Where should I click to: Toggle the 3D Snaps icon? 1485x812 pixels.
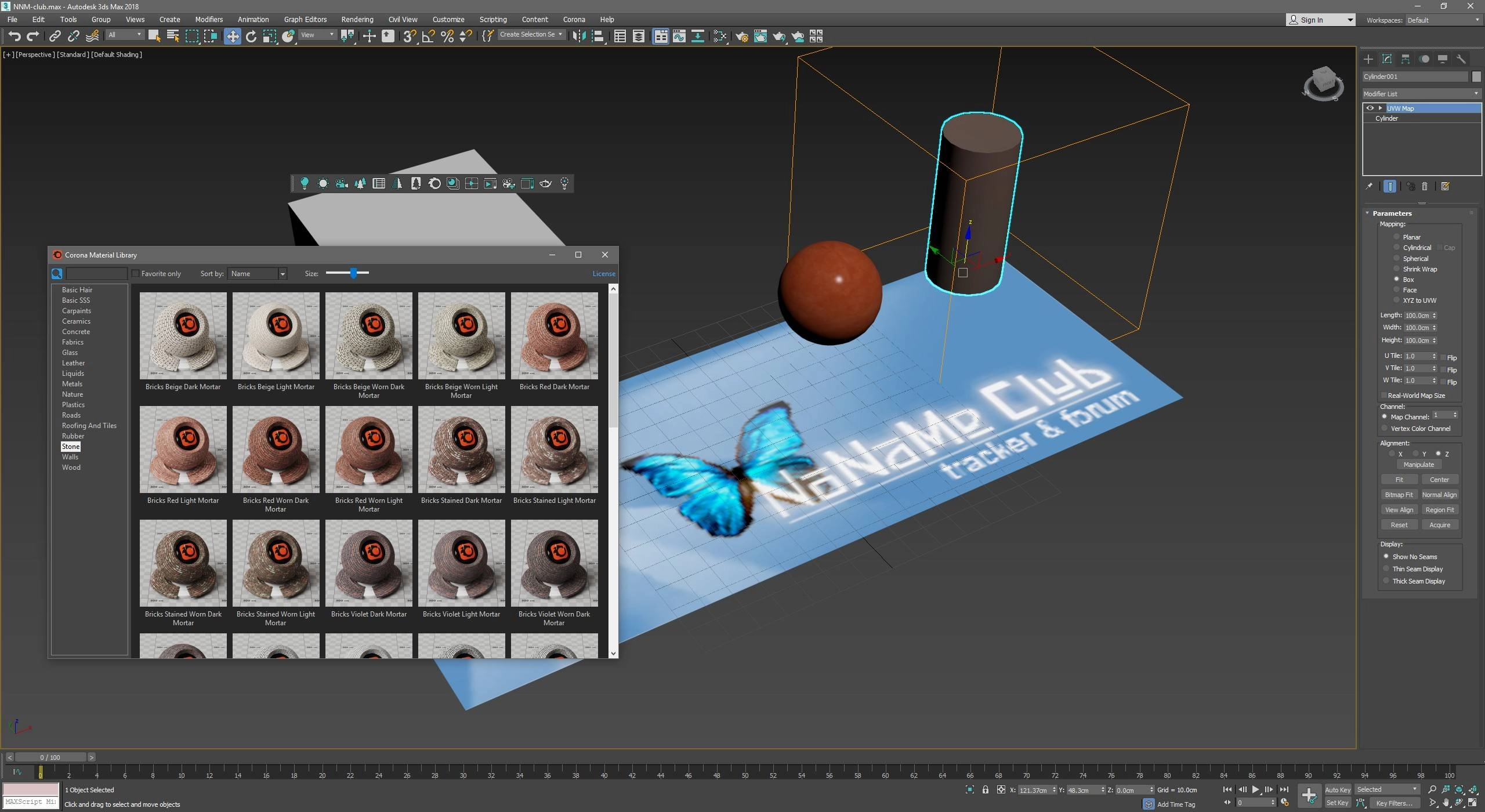pyautogui.click(x=410, y=36)
